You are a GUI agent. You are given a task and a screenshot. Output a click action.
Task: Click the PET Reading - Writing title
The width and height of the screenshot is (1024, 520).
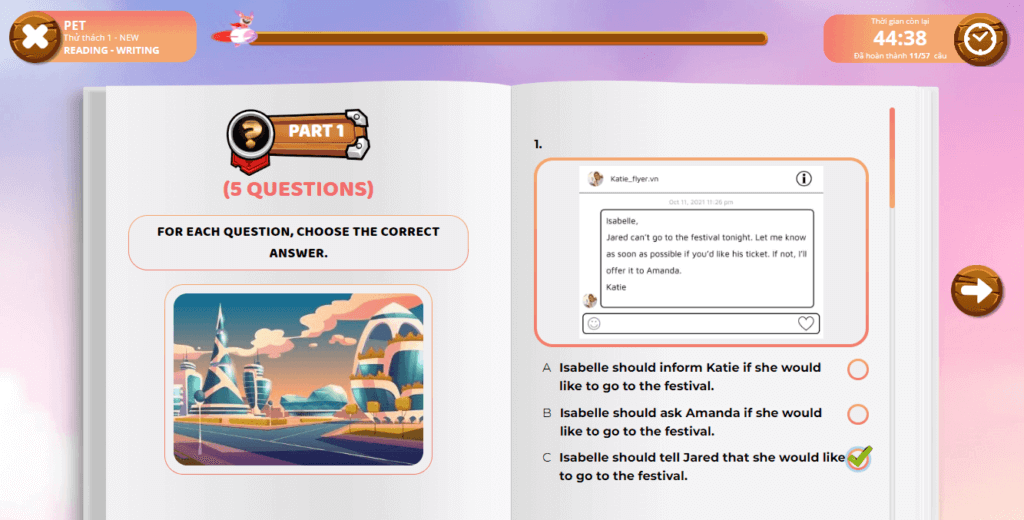click(112, 36)
